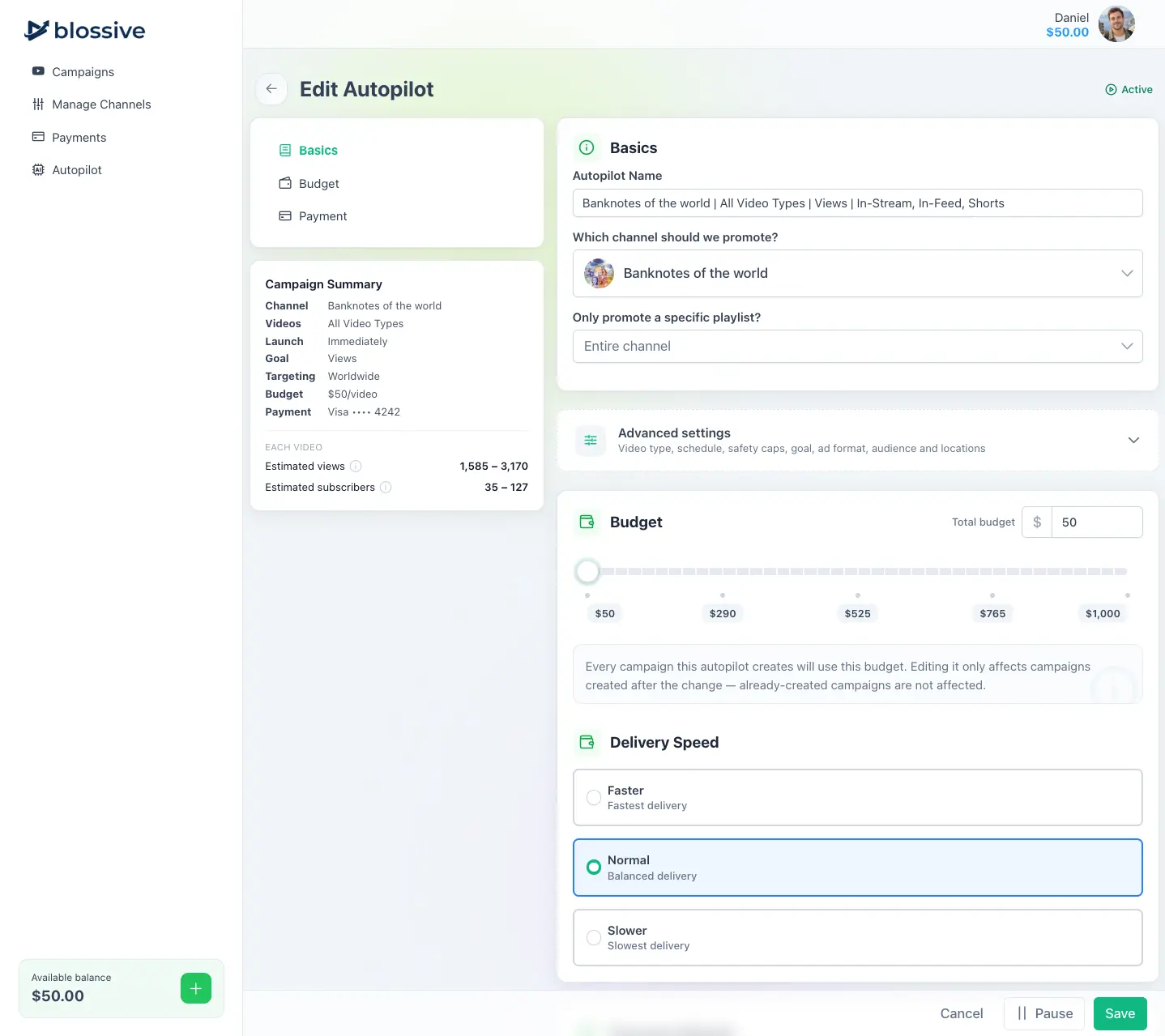Screen dimensions: 1165x1036
Task: Click the '35 – 127' estimated subscribers value
Action: 506,488
